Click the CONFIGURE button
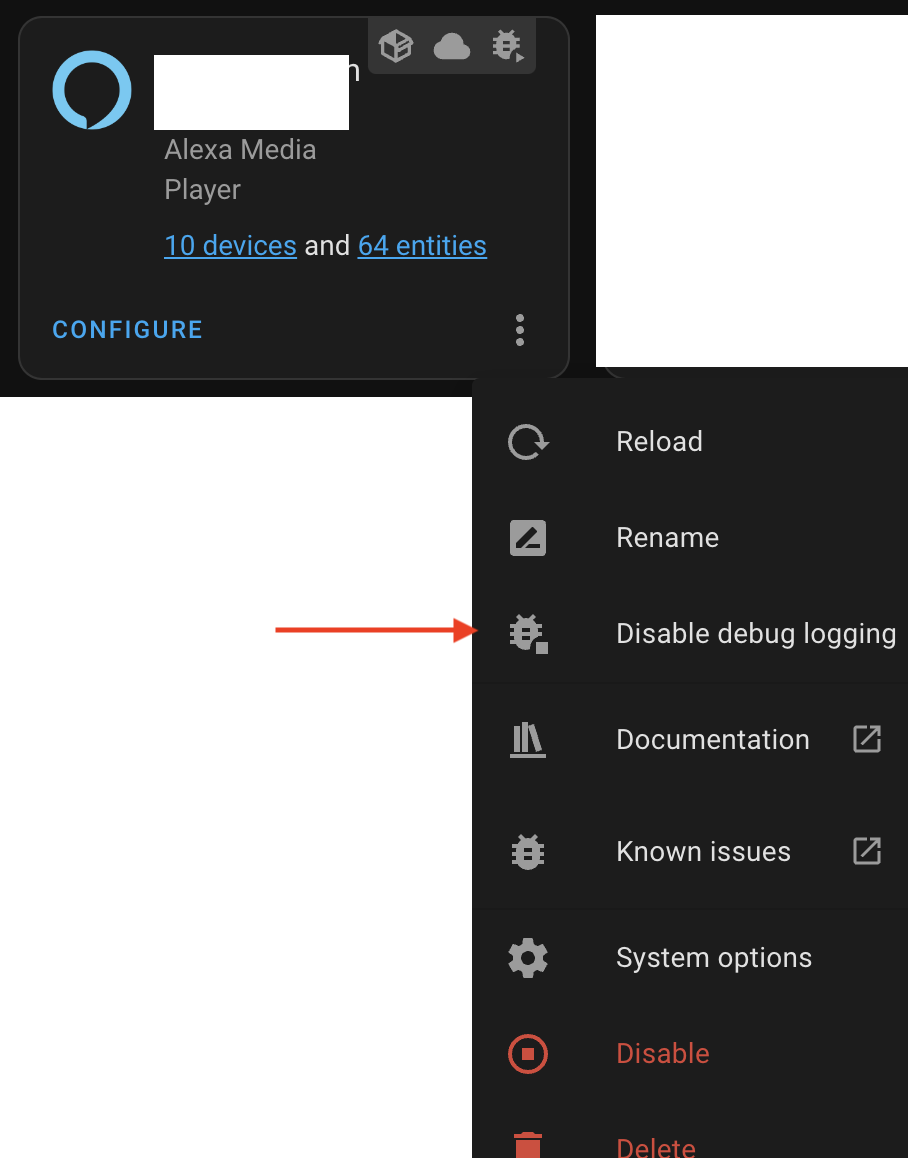This screenshot has width=908, height=1158. tap(127, 329)
